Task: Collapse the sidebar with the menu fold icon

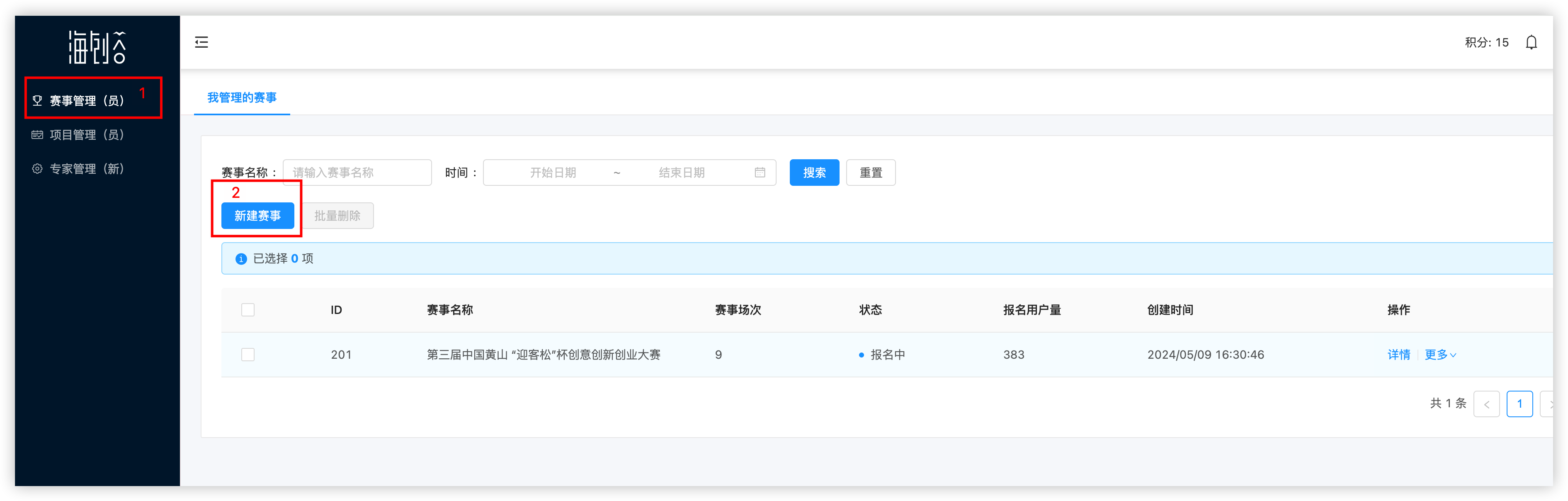Action: [x=201, y=42]
